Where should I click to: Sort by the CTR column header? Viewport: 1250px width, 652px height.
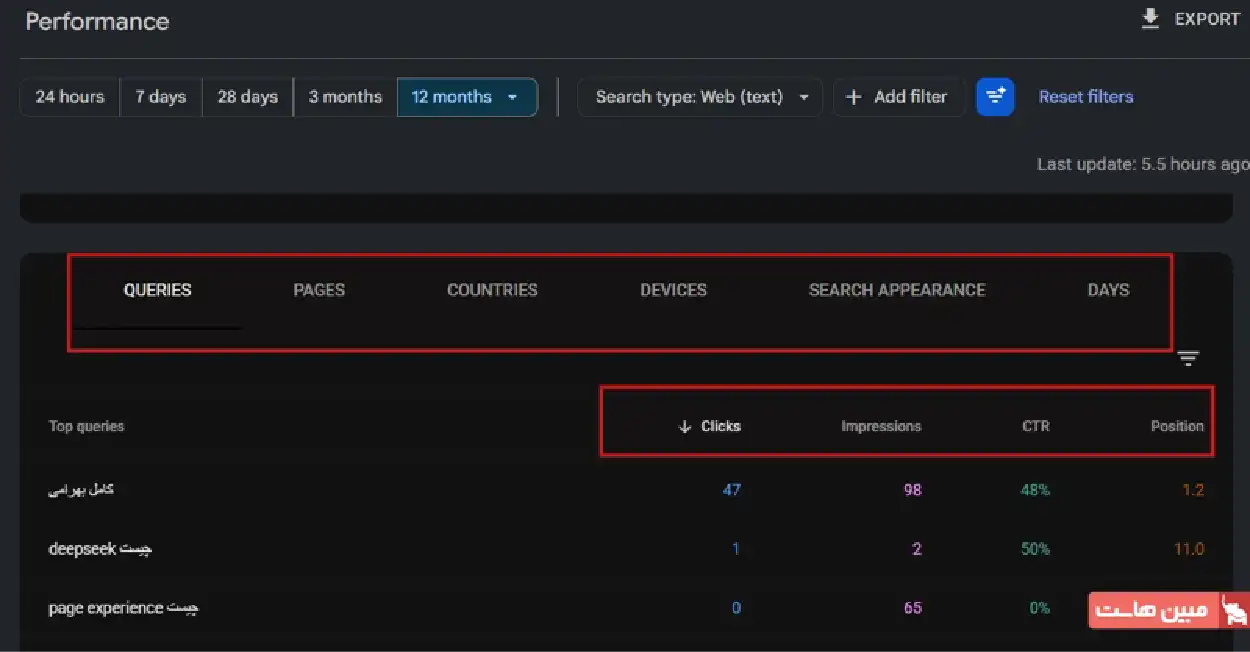(x=1036, y=426)
